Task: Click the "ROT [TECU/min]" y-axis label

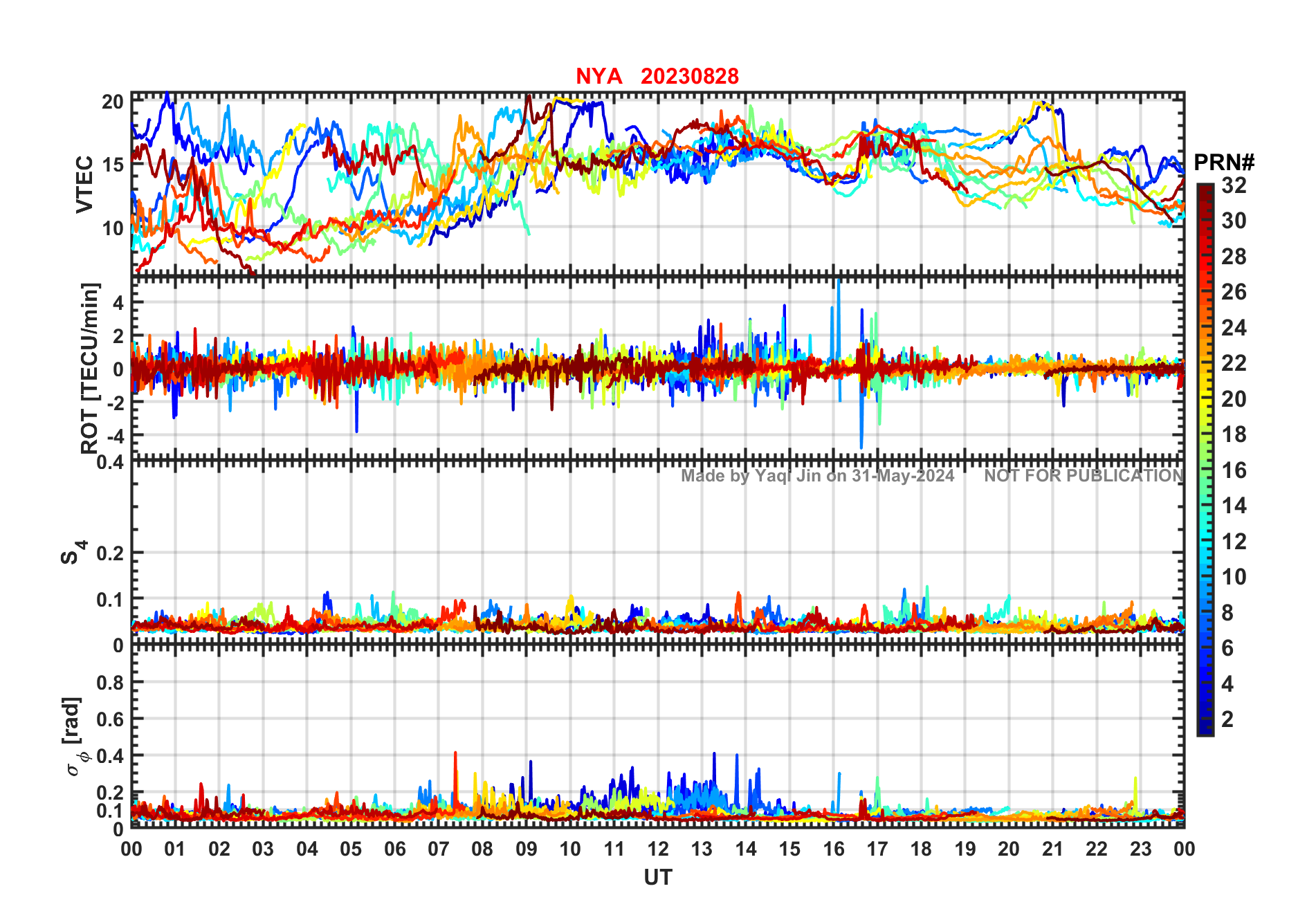Action: pyautogui.click(x=90, y=368)
